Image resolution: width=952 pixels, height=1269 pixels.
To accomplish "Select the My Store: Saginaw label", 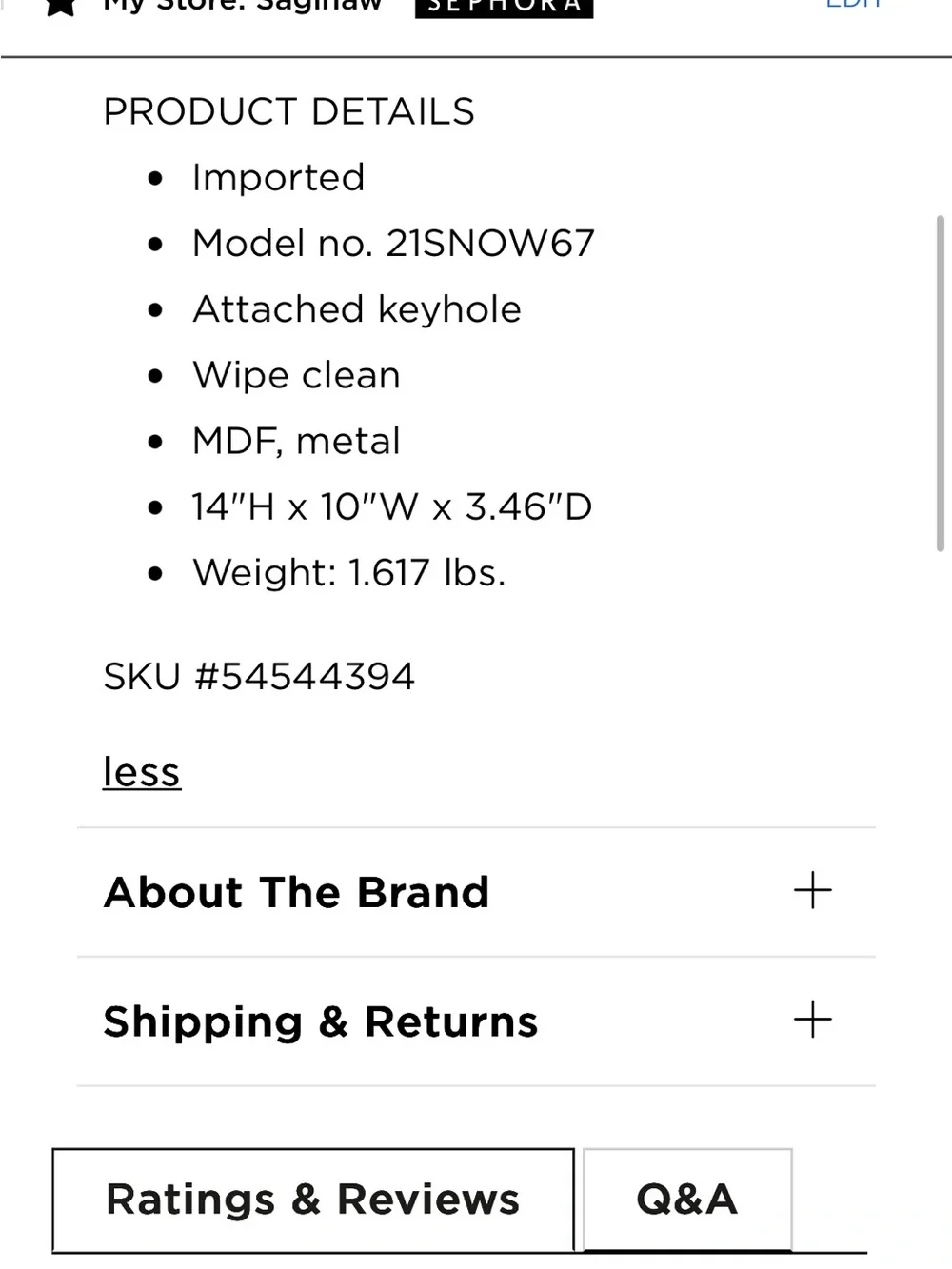I will pyautogui.click(x=242, y=6).
